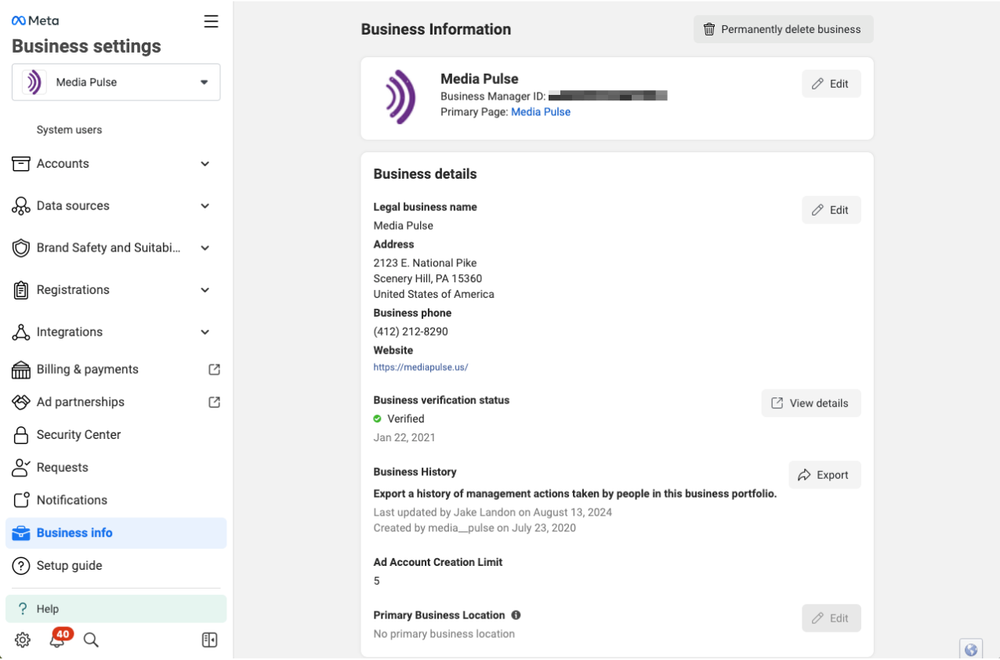Click the Registrations label in sidebar
Viewport: 1000px width, 660px height.
click(73, 290)
